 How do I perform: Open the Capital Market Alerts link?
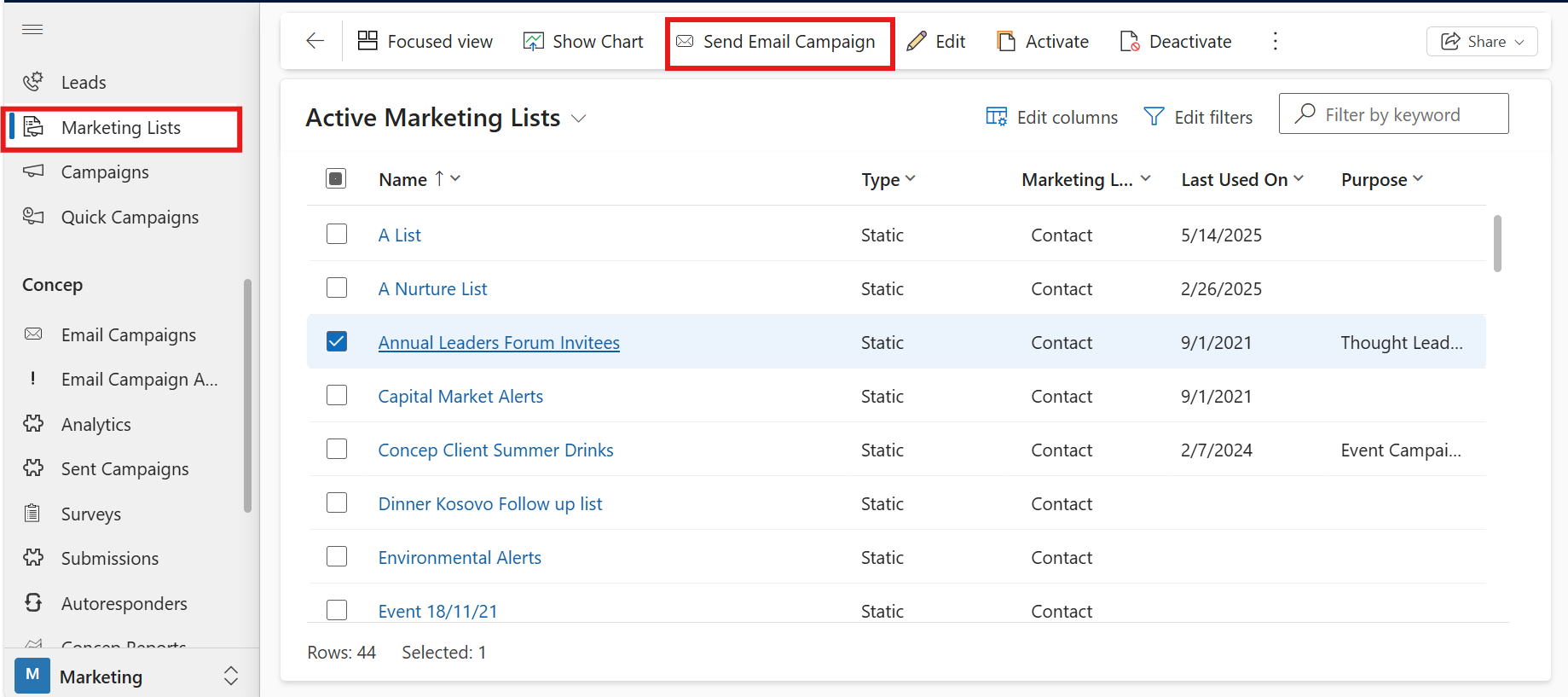coord(460,396)
